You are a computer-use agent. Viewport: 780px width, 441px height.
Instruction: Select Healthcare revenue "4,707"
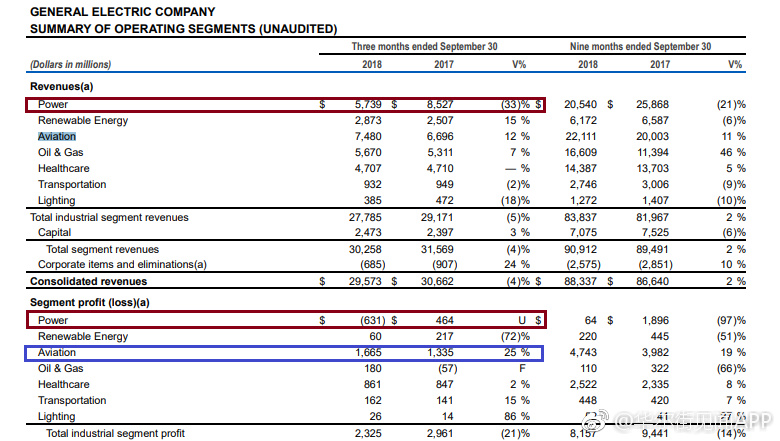click(x=368, y=168)
